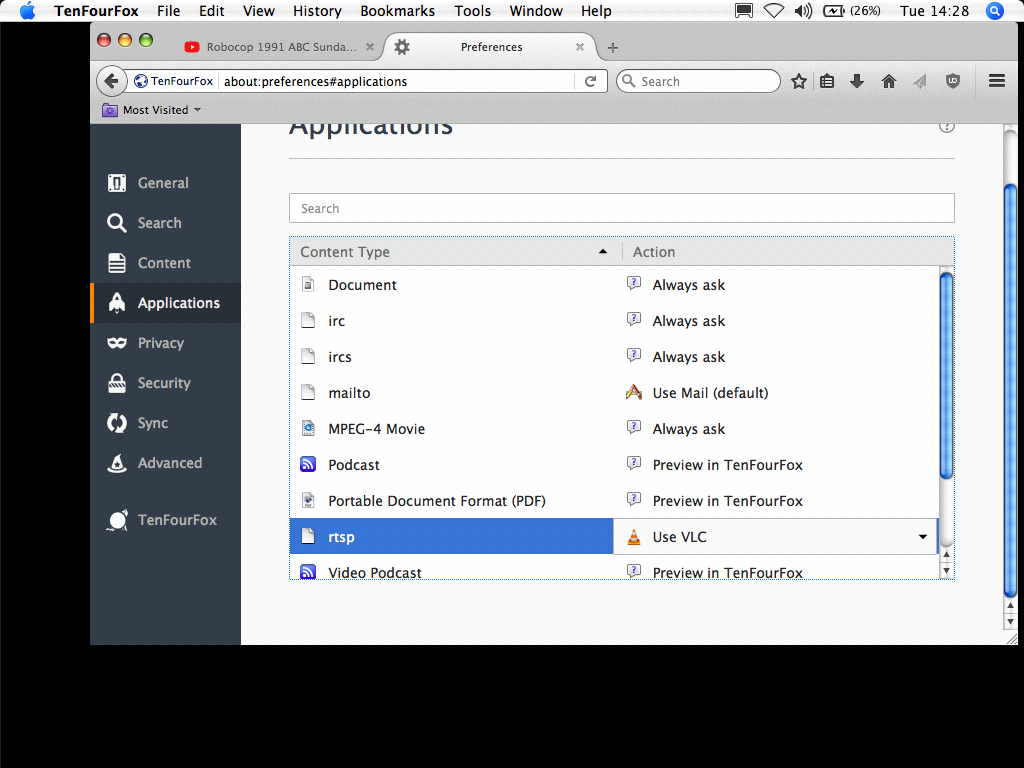Open the downloads arrow icon
This screenshot has width=1024, height=768.
[x=857, y=81]
